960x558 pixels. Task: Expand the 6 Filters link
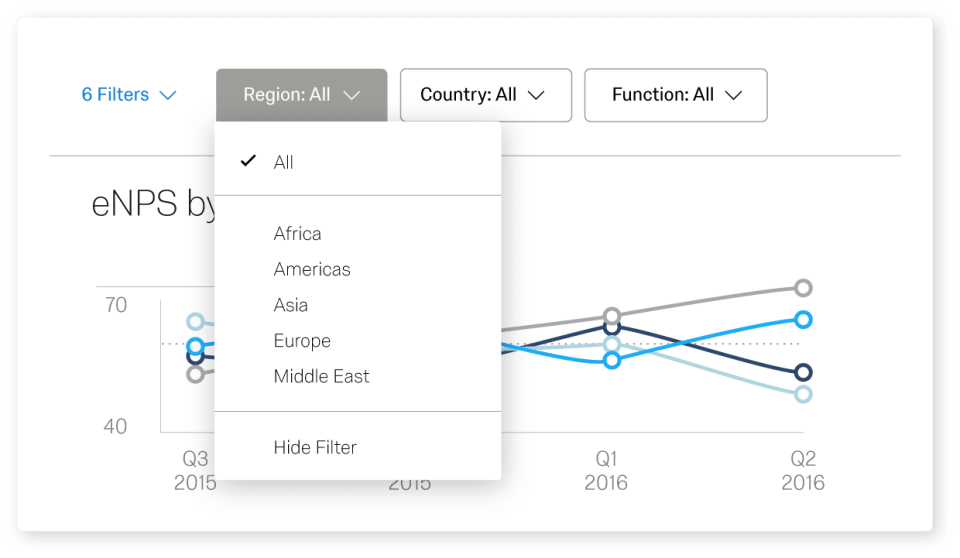coord(115,95)
